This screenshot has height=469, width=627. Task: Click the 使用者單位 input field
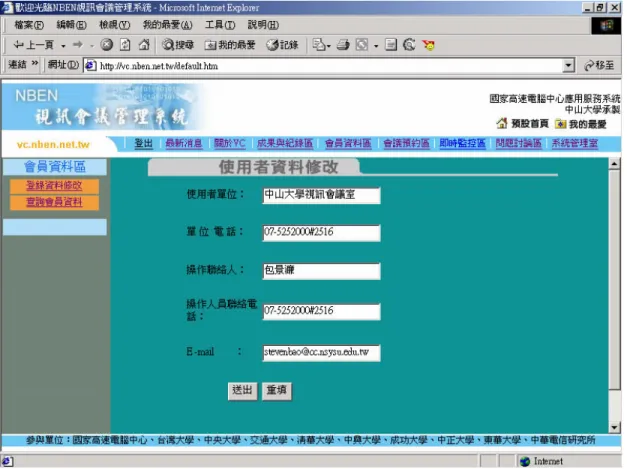pyautogui.click(x=321, y=195)
